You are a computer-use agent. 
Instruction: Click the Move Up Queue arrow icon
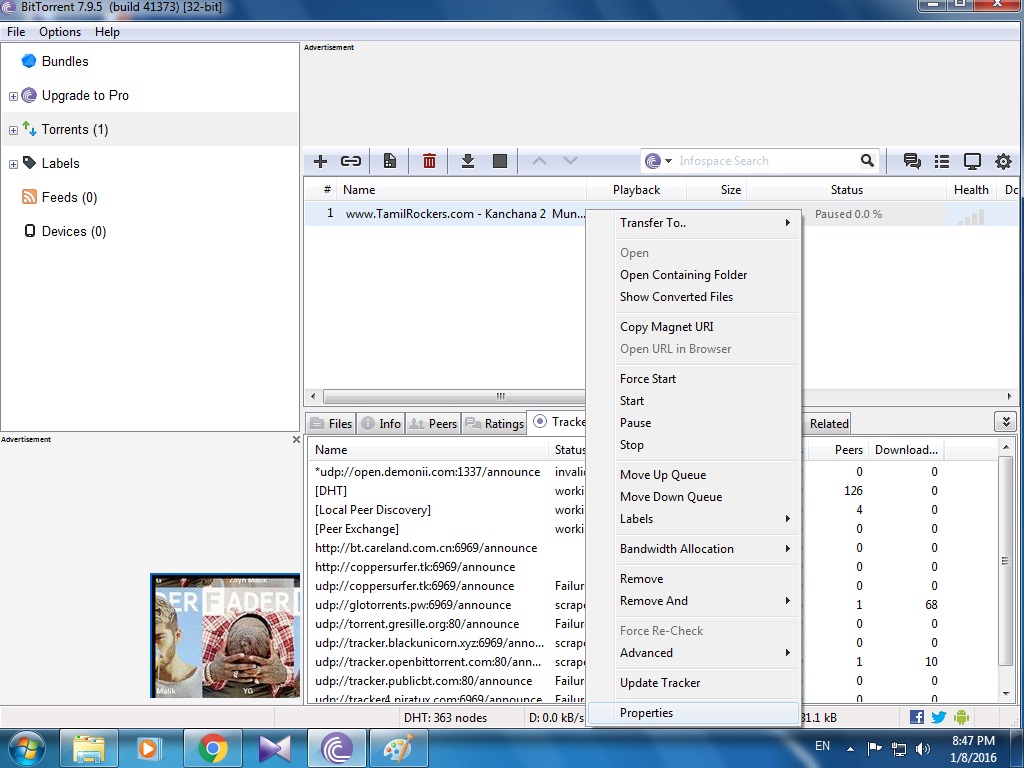point(539,161)
